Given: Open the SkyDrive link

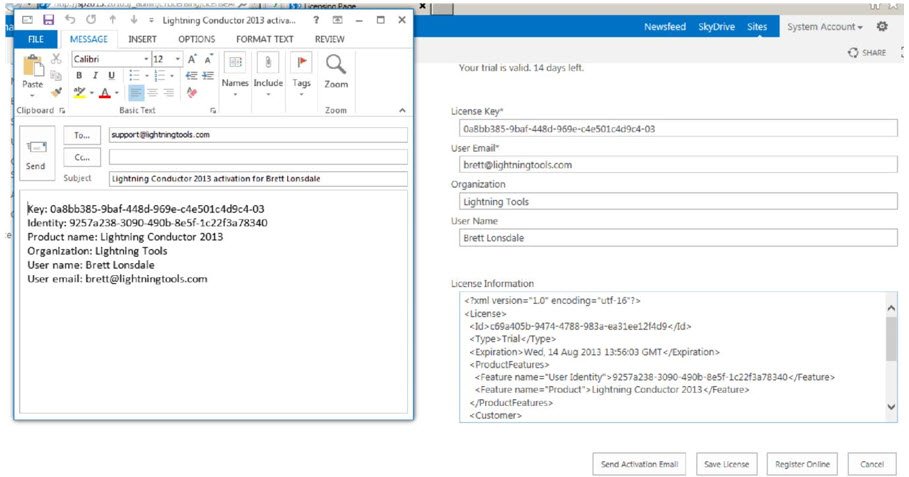Looking at the screenshot, I should point(717,27).
